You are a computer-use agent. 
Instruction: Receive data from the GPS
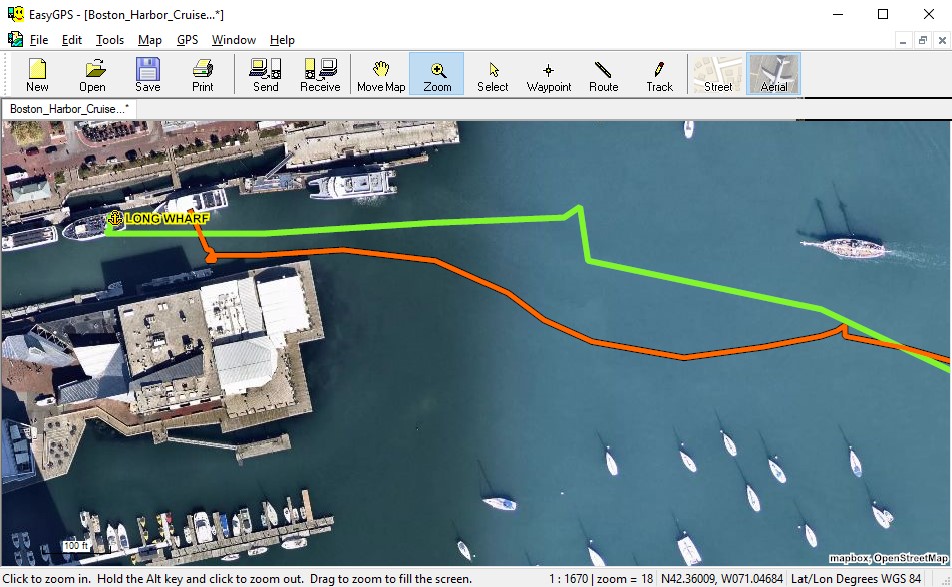(319, 73)
